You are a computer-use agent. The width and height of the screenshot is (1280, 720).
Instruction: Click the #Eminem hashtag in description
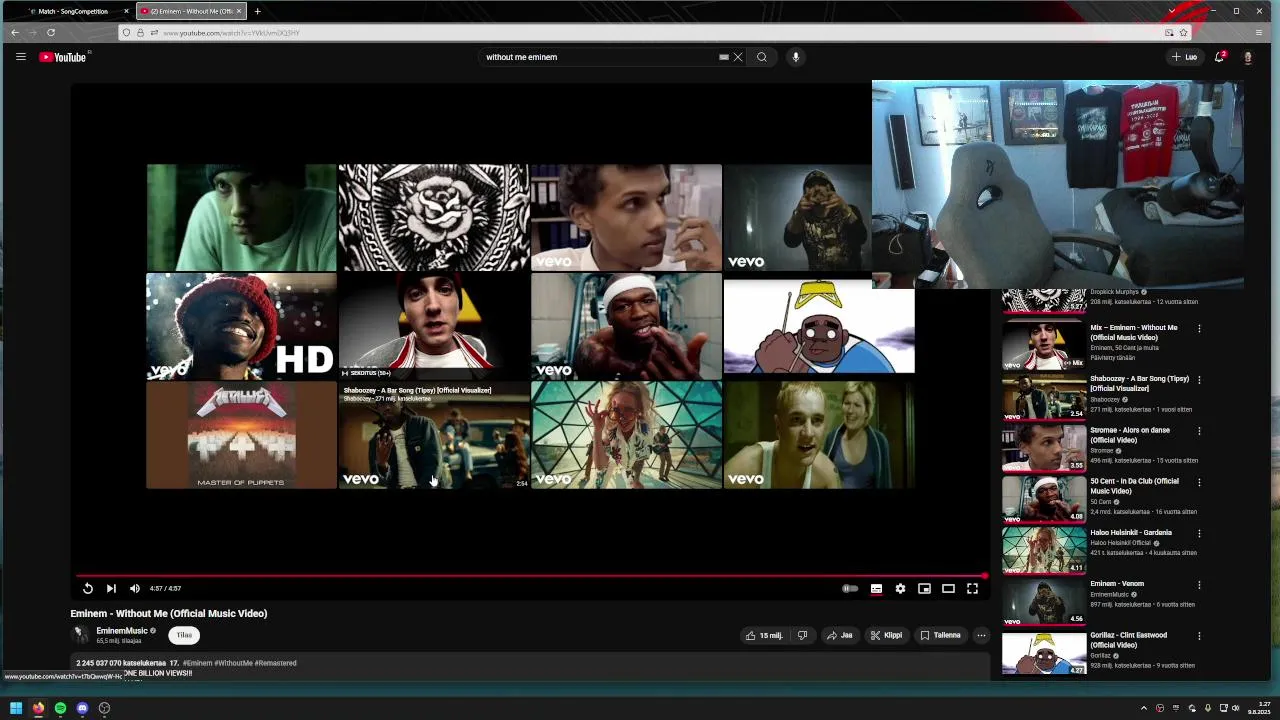click(x=197, y=663)
